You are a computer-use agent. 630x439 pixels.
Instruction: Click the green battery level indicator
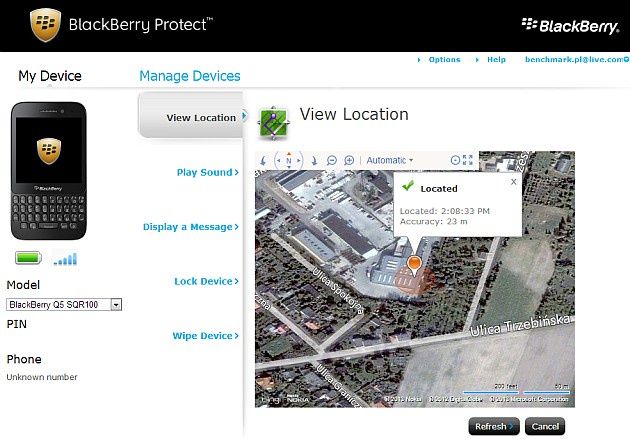click(x=28, y=258)
